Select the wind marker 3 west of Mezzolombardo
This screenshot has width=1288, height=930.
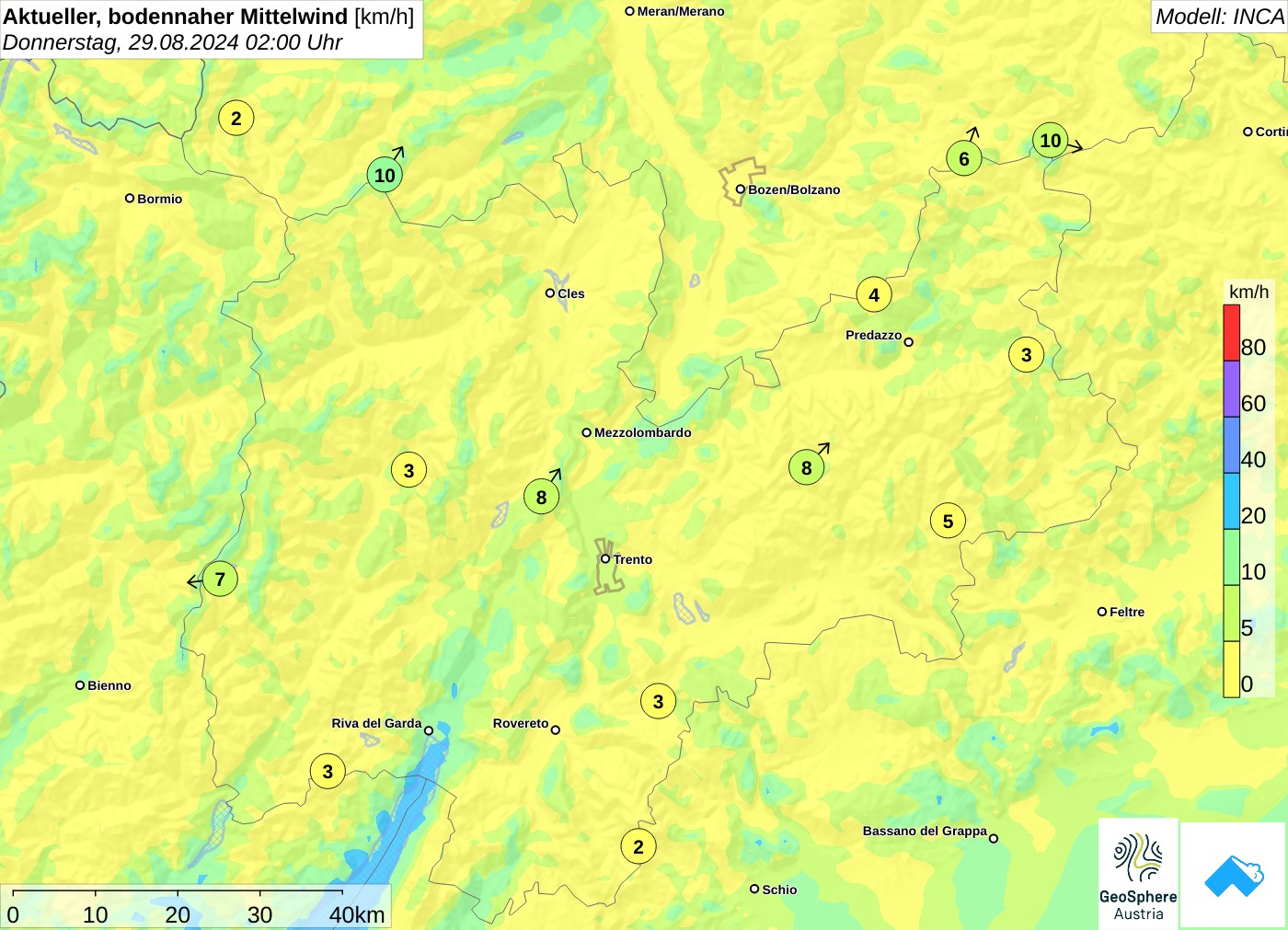click(x=409, y=470)
